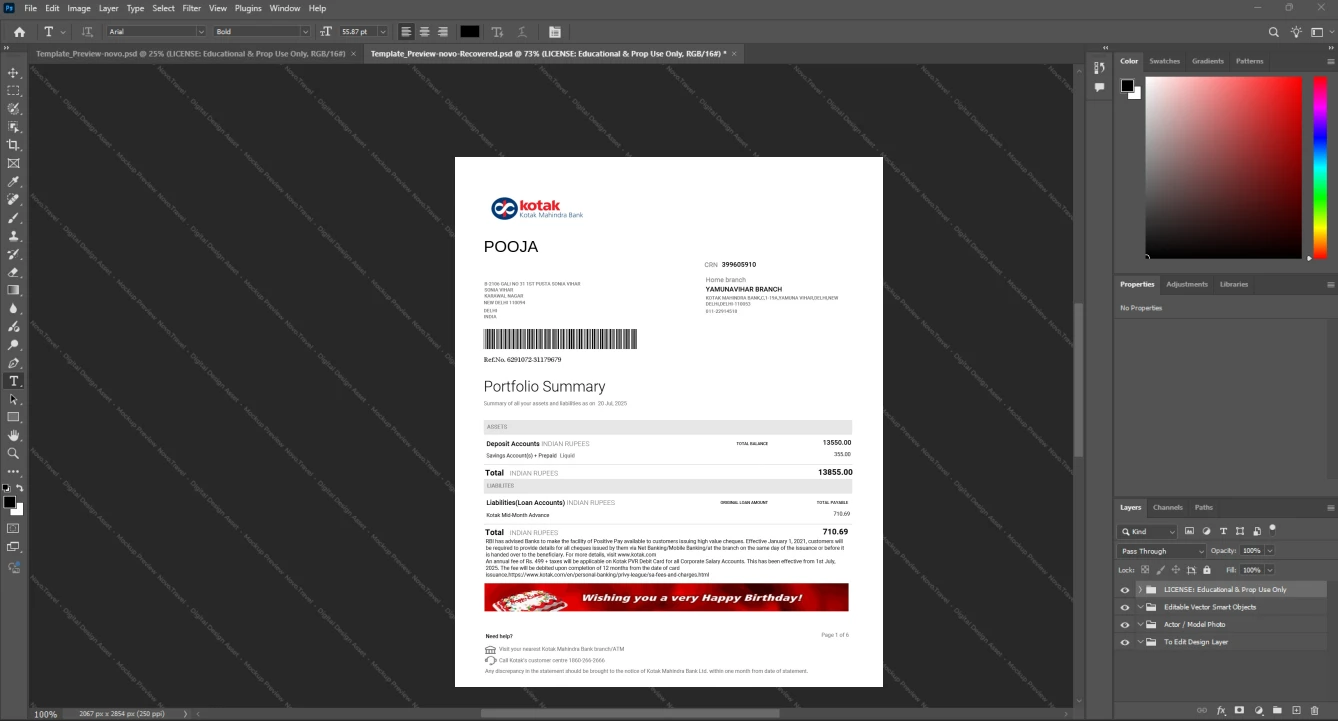
Task: Select the Path Selection tool
Action: [x=14, y=399]
